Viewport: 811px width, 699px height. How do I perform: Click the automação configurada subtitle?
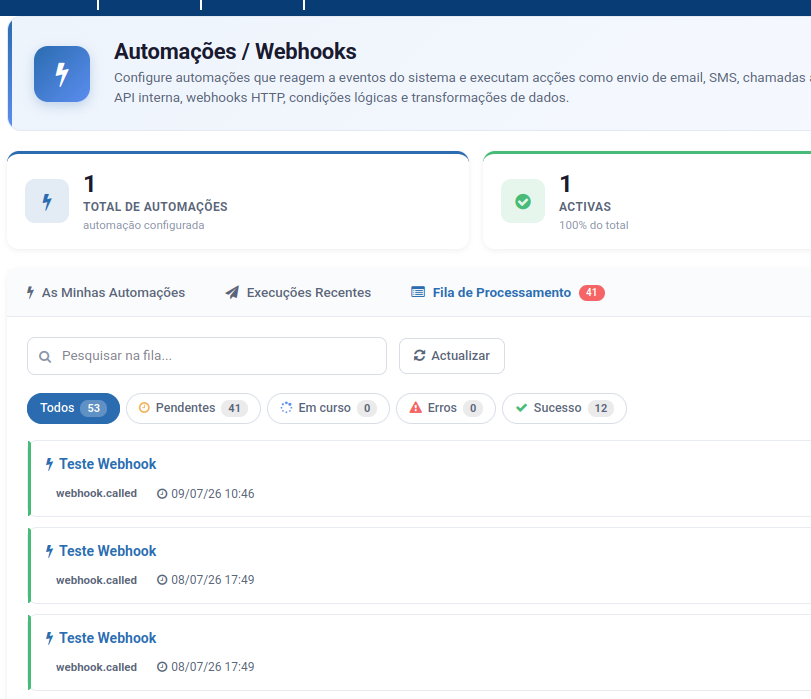(x=144, y=225)
